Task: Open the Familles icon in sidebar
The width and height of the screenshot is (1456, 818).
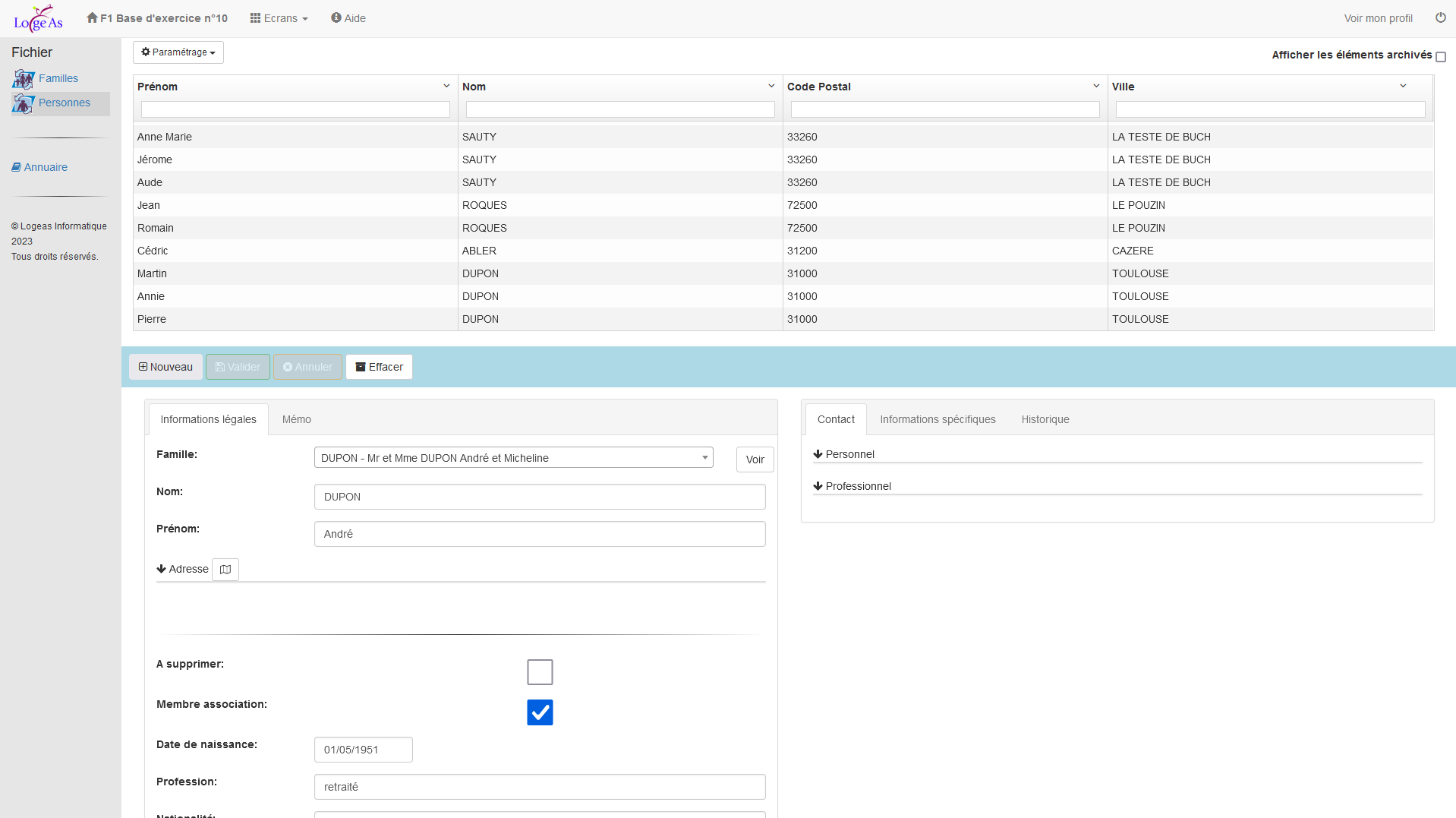Action: click(24, 79)
